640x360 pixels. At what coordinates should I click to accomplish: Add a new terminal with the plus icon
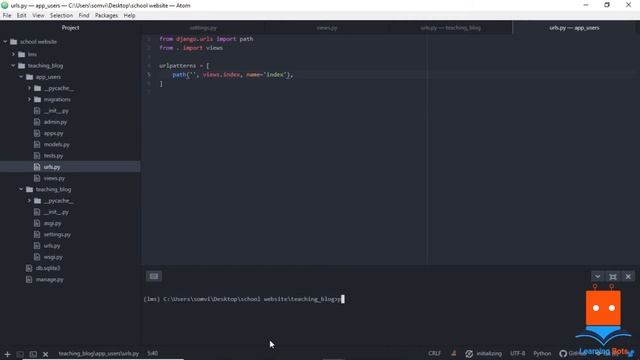(x=7, y=354)
